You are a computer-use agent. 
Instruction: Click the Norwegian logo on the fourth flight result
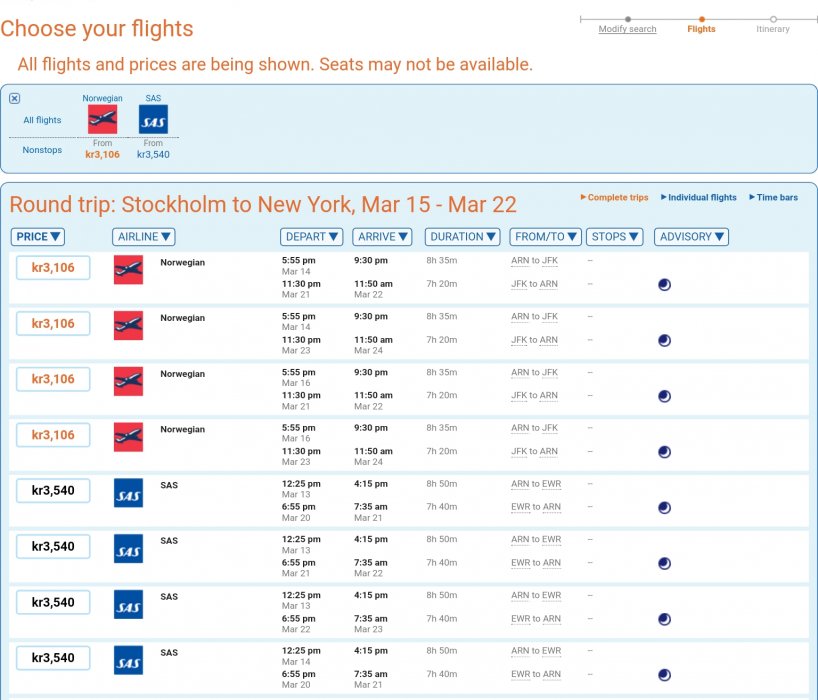[x=128, y=437]
